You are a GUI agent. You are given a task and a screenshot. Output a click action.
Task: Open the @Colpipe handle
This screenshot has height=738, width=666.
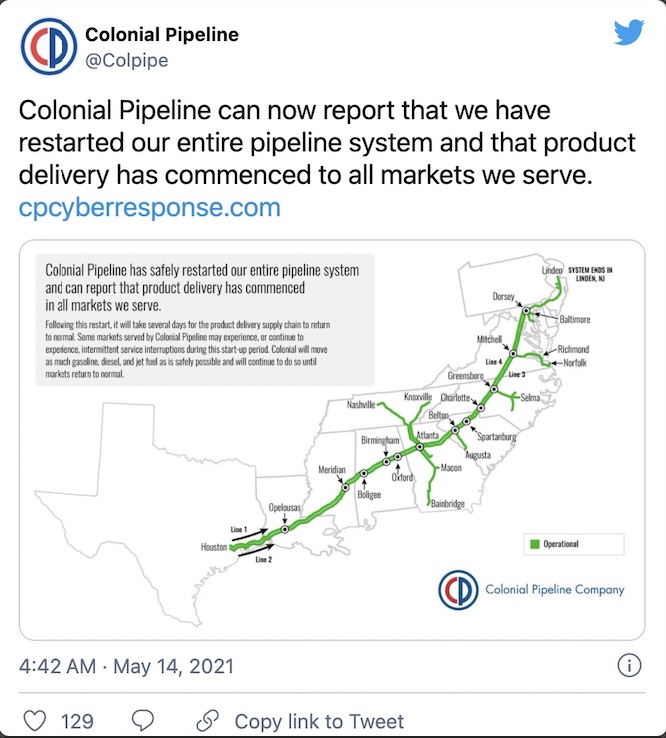(127, 60)
